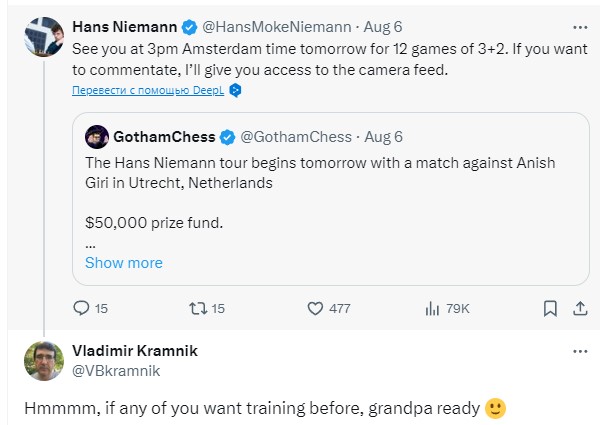Open more options on Kramnik reply

(580, 352)
